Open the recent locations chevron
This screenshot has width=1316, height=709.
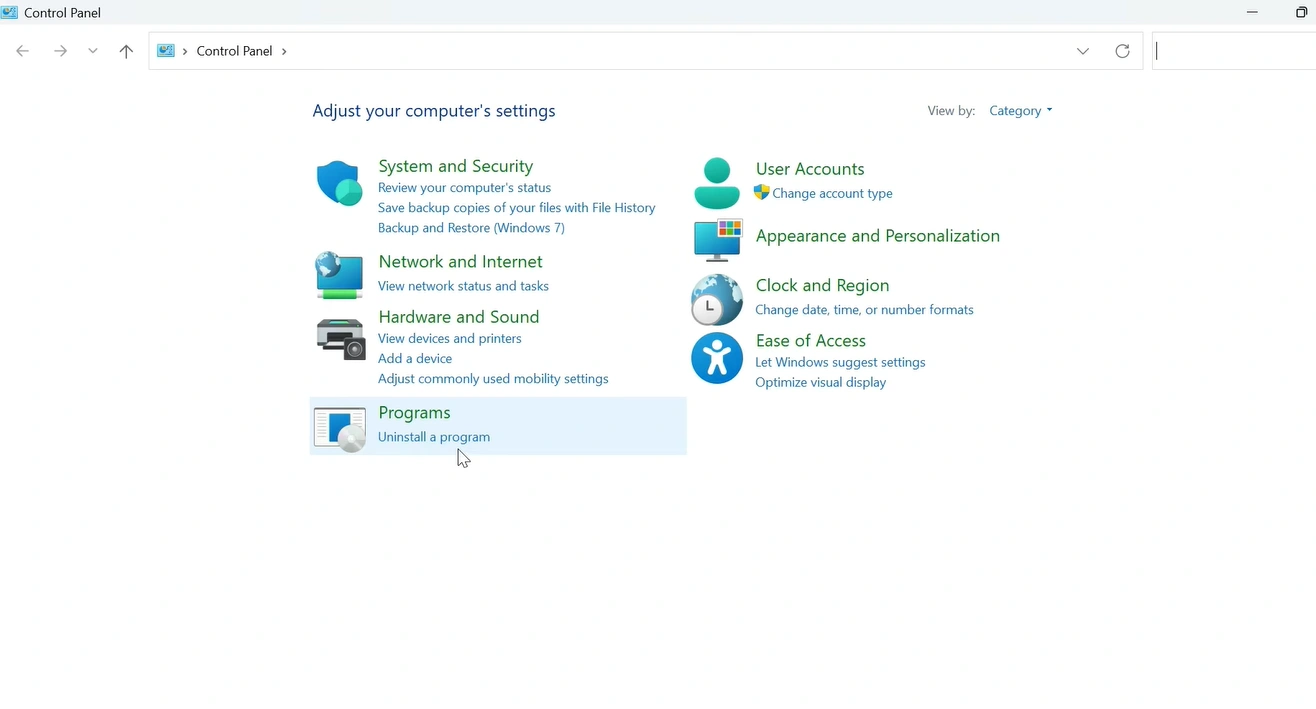point(93,51)
